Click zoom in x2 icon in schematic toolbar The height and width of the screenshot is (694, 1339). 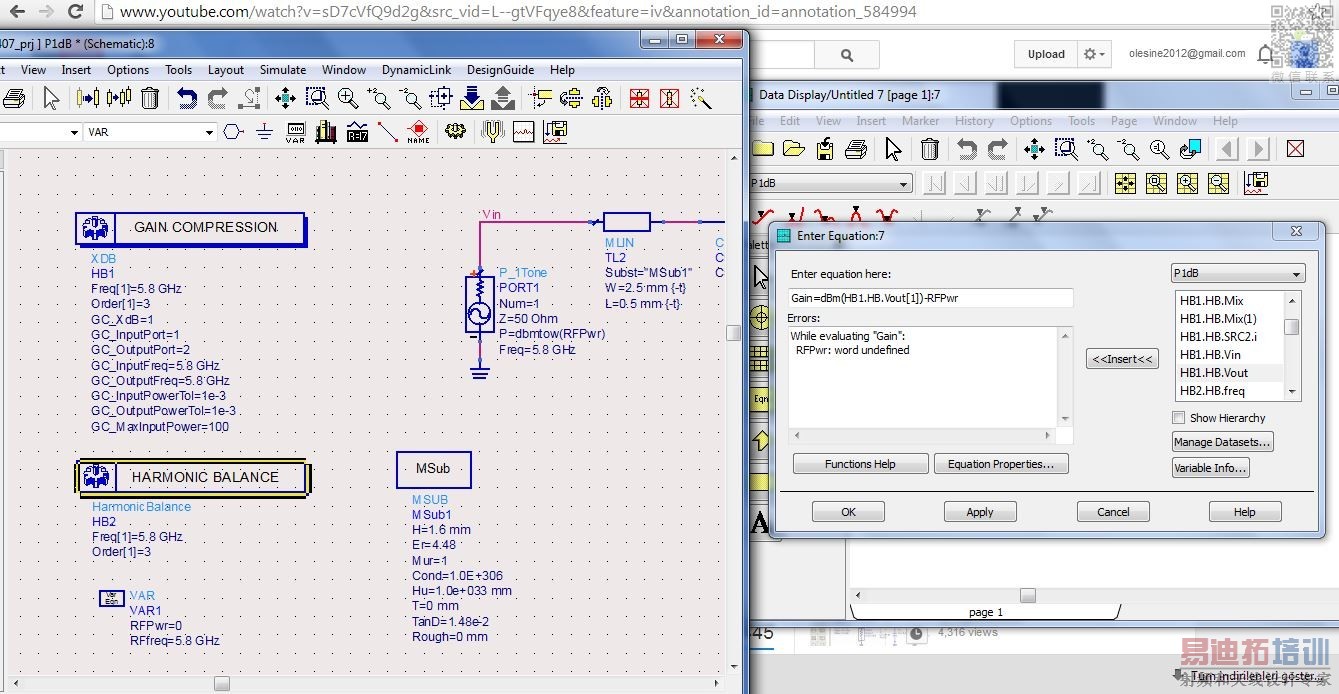click(379, 98)
